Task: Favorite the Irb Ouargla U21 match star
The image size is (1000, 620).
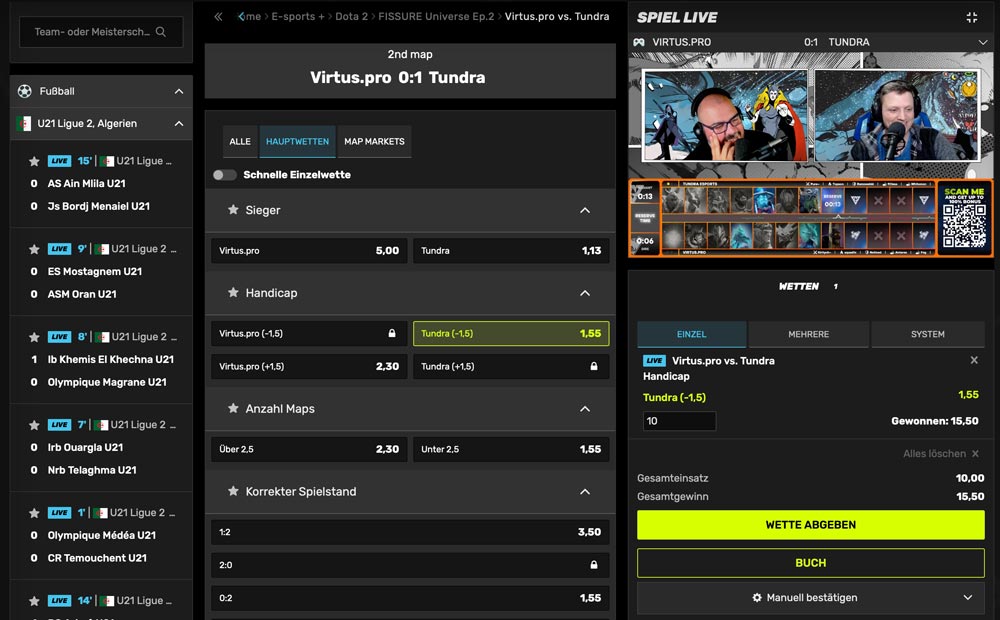Action: (34, 425)
